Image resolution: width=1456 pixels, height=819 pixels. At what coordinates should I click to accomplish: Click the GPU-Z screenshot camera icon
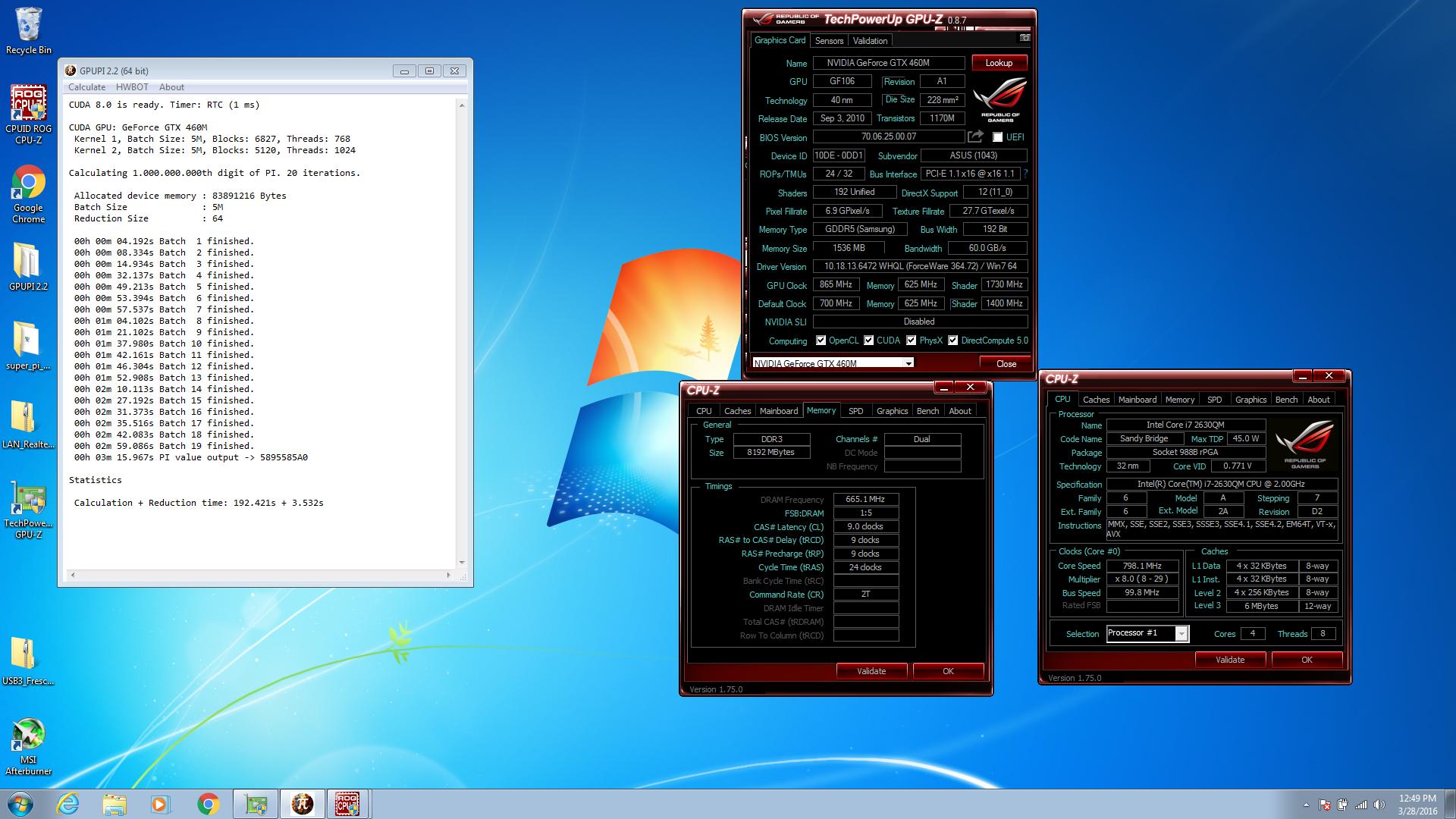1025,38
